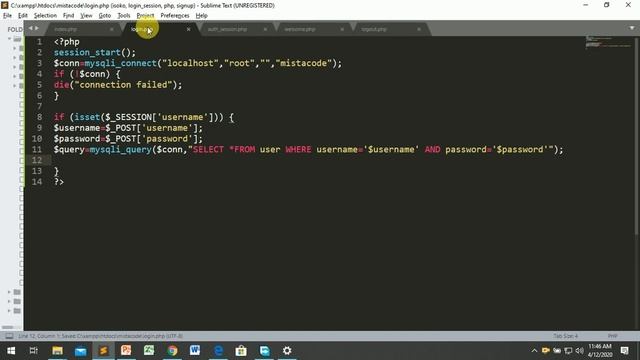
Task: Click the Sublime Text taskbar icon
Action: 103,351
